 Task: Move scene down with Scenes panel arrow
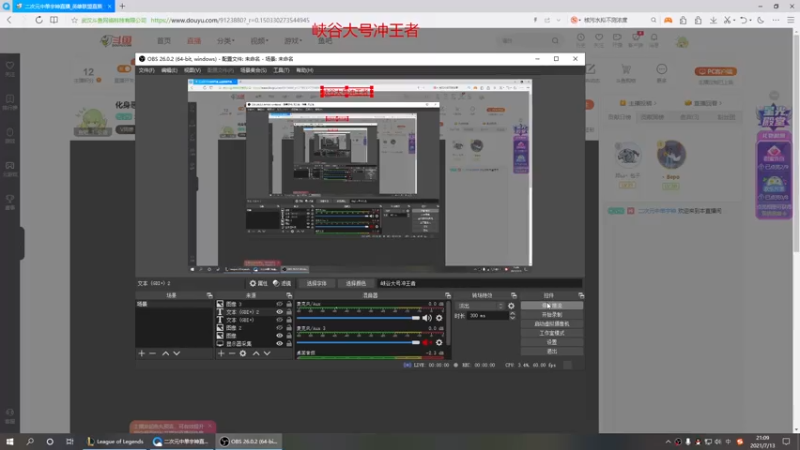pyautogui.click(x=177, y=353)
